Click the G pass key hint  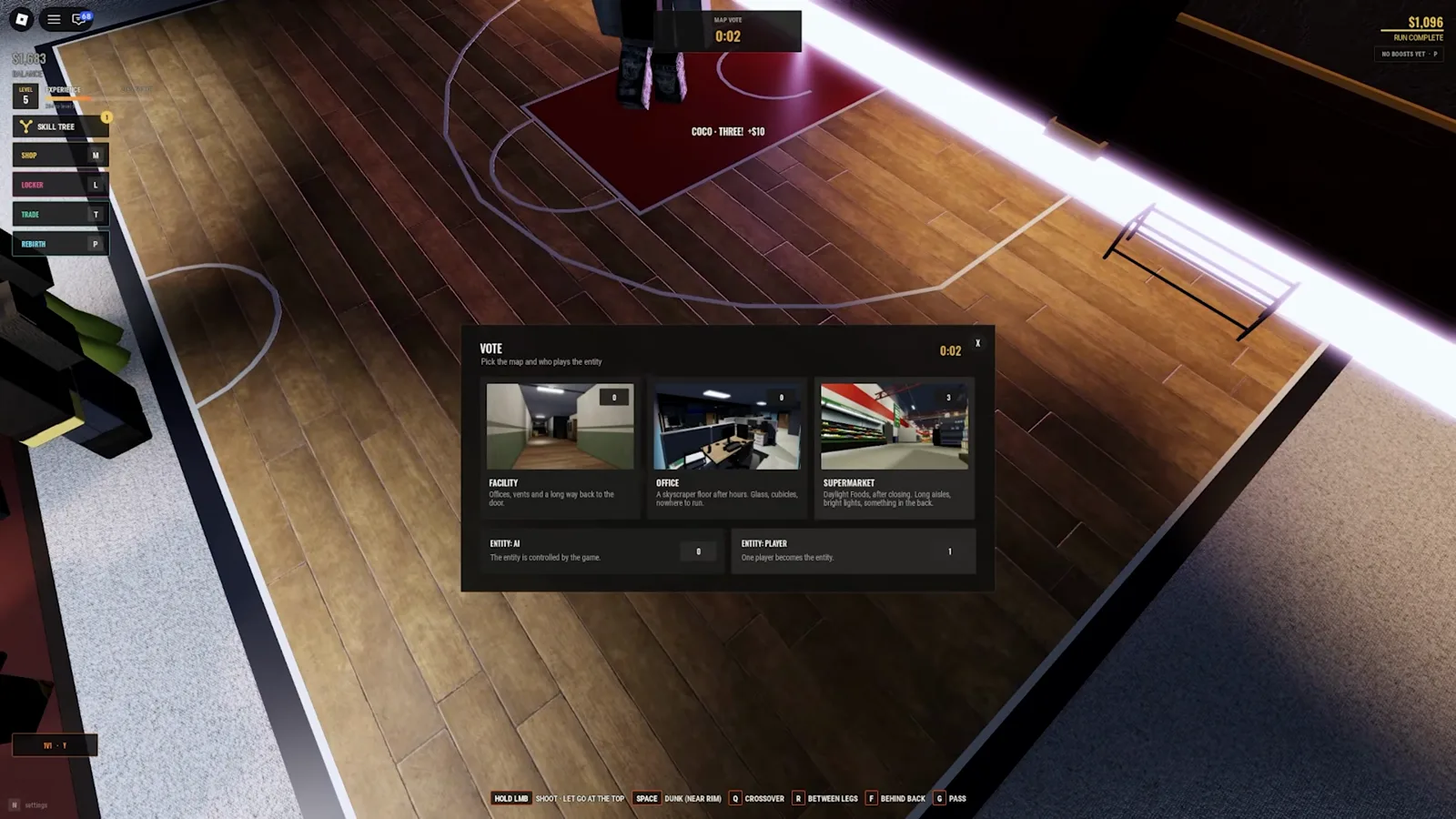click(x=939, y=798)
